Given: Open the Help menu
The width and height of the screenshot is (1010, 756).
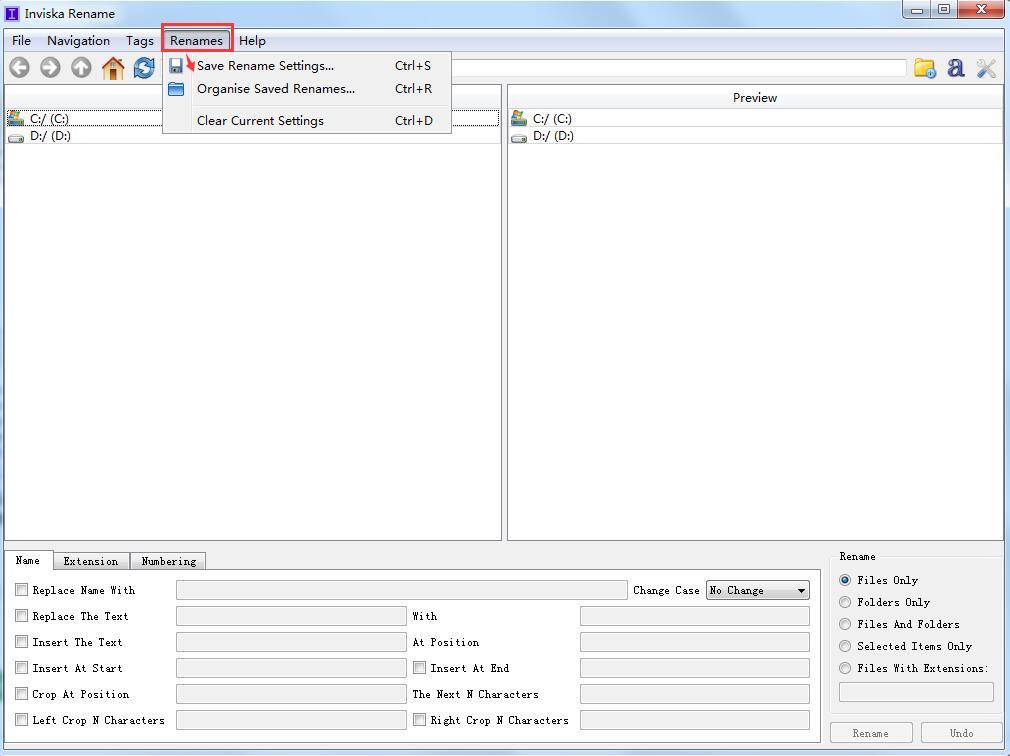Looking at the screenshot, I should [x=252, y=41].
